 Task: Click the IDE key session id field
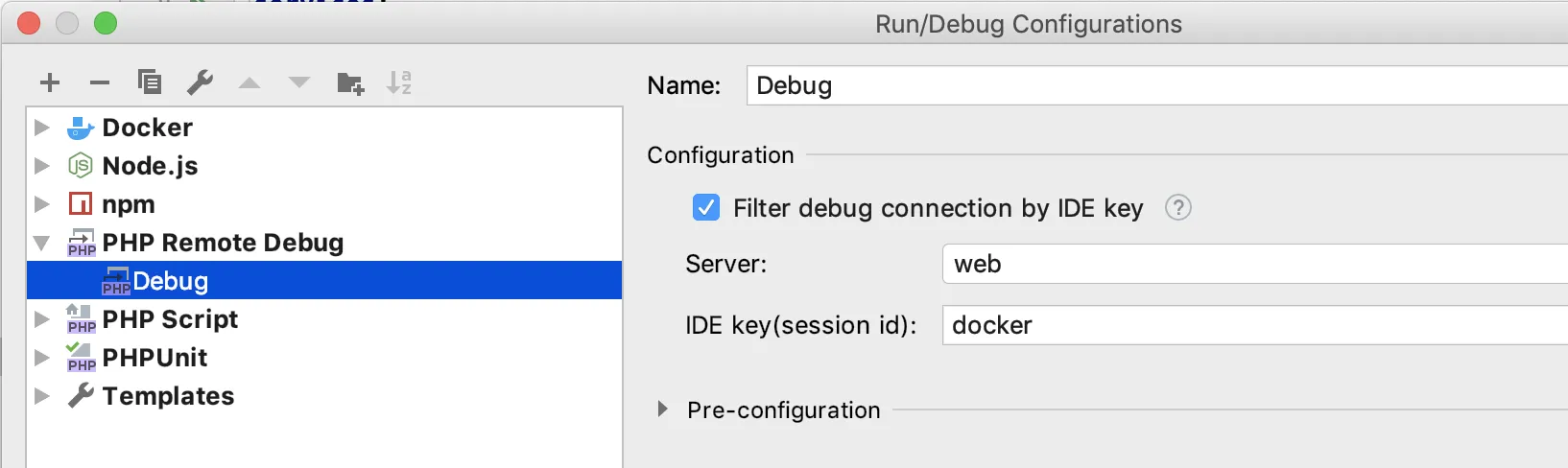point(1247,325)
